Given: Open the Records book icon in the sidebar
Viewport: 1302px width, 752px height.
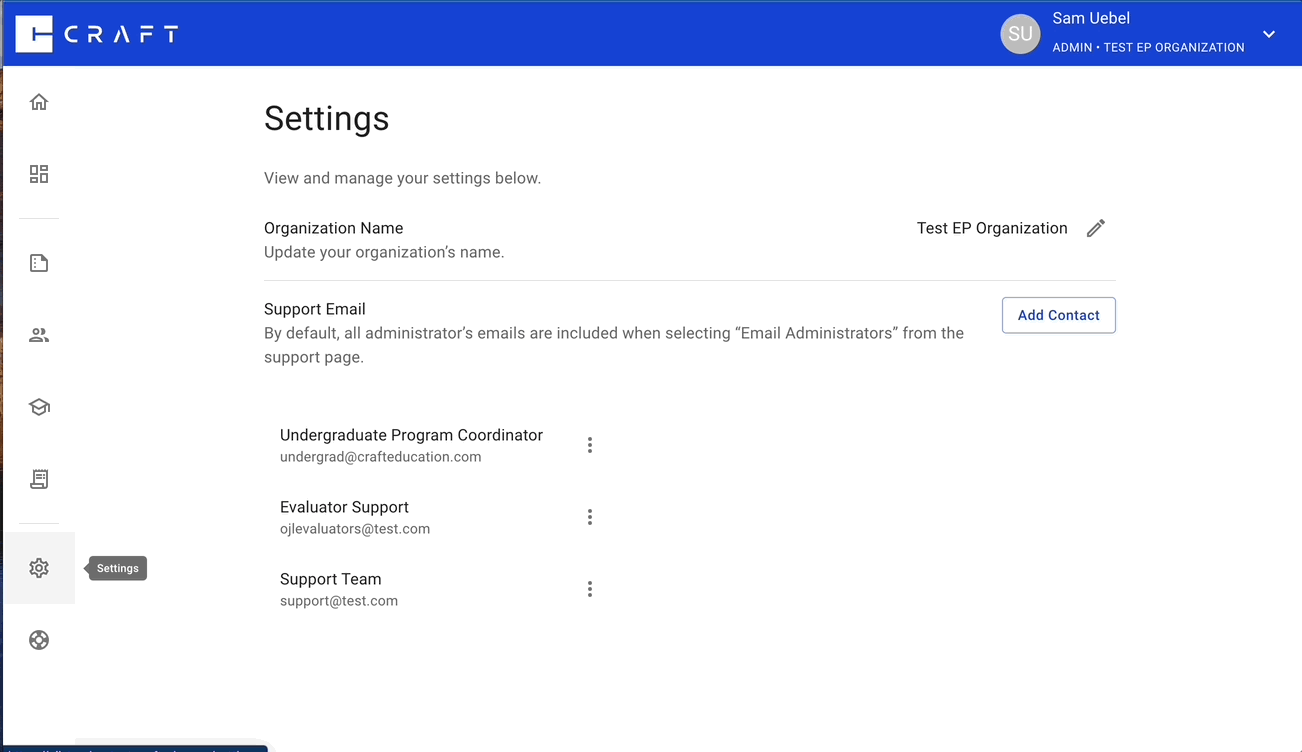Looking at the screenshot, I should tap(38, 479).
